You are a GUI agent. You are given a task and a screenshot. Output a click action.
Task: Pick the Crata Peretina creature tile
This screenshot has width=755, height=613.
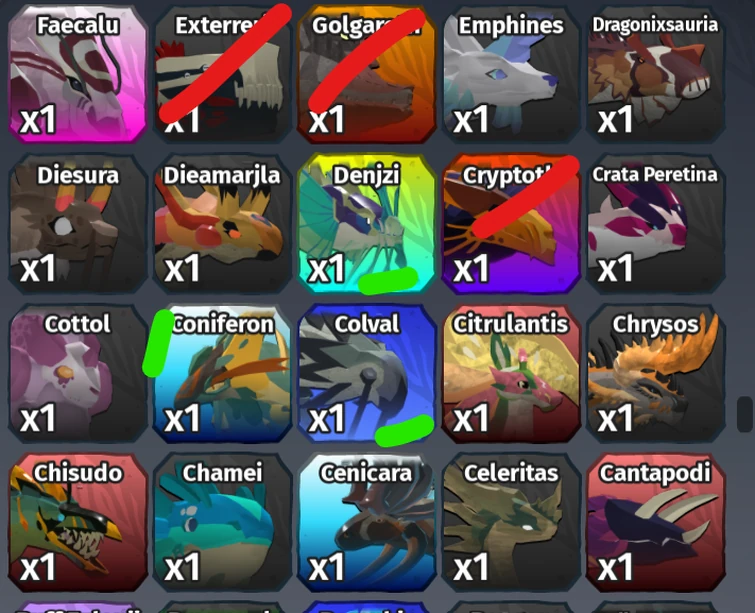tap(656, 224)
